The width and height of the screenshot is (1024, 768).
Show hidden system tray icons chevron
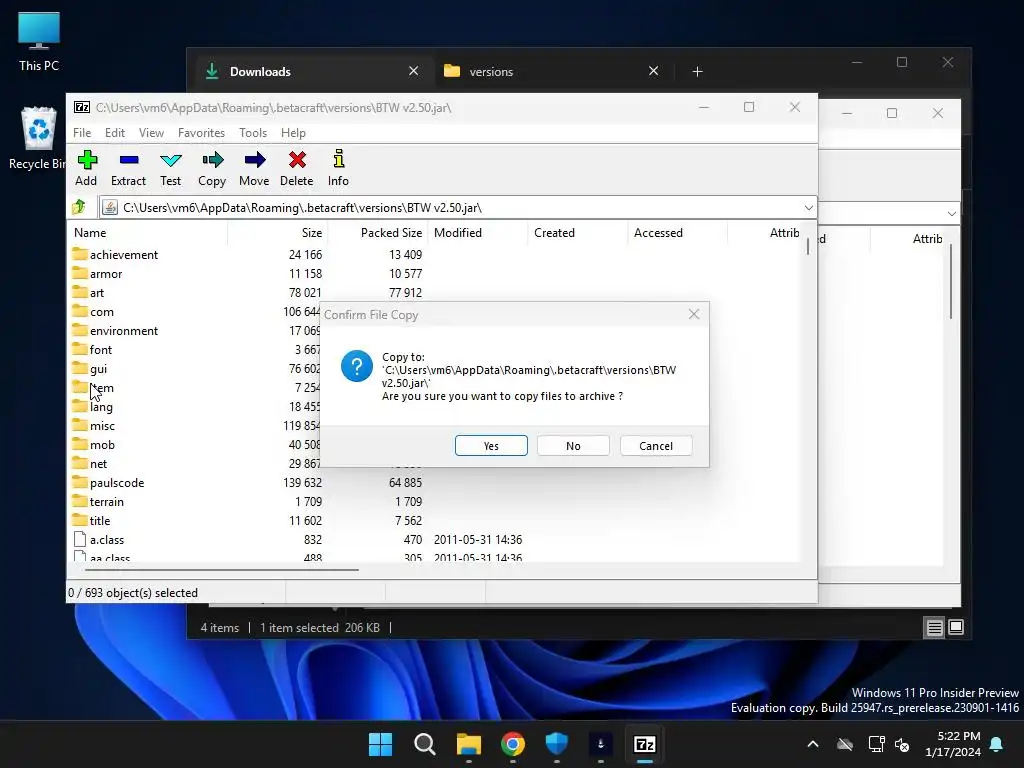point(812,744)
